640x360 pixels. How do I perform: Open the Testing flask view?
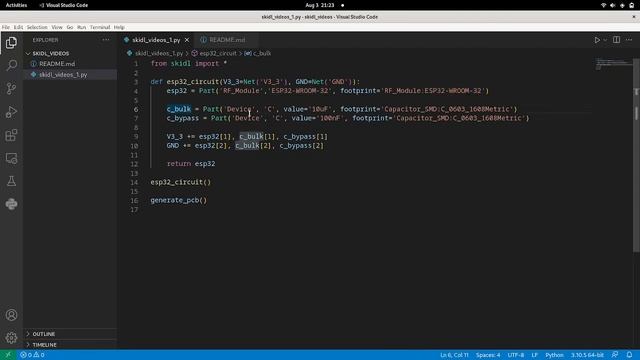[x=11, y=181]
